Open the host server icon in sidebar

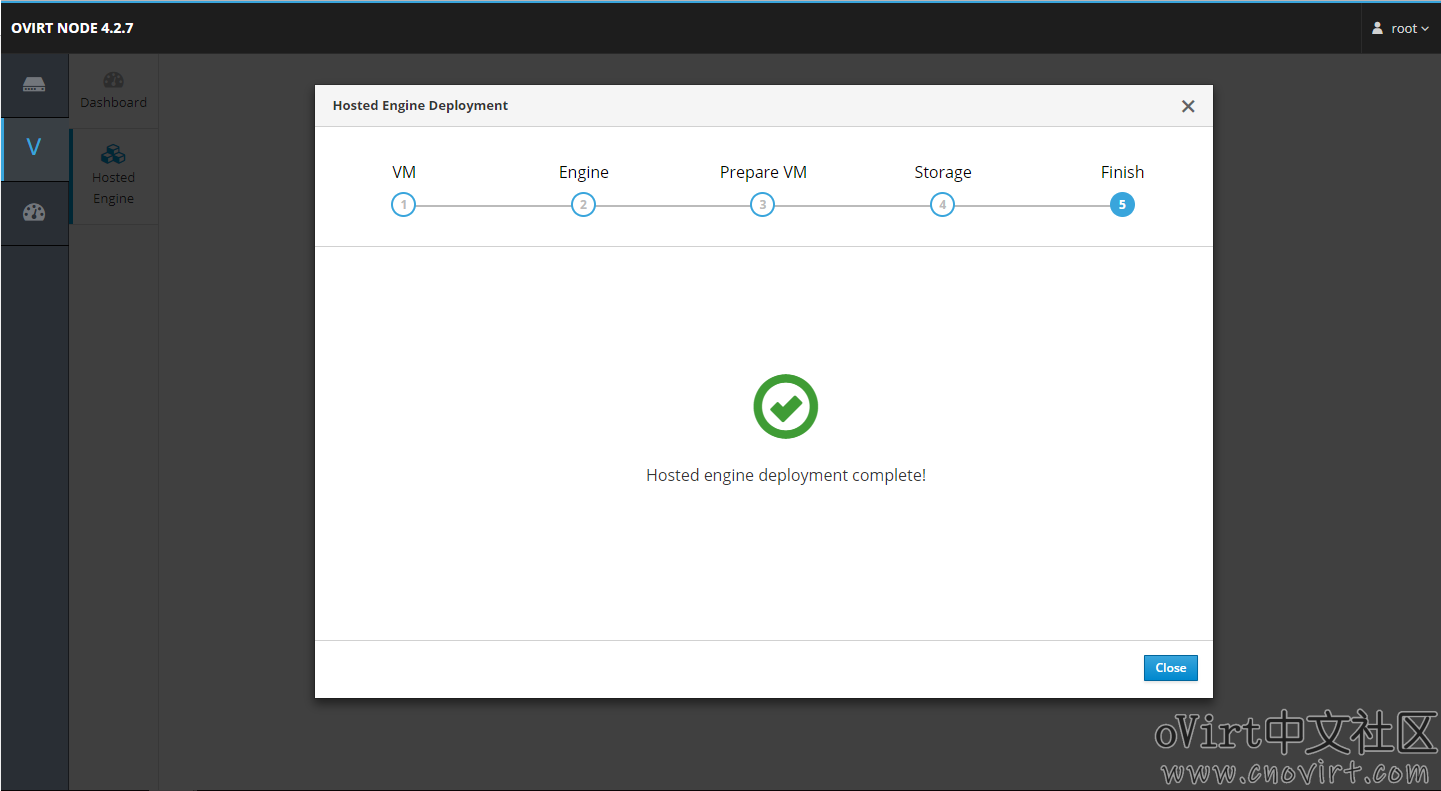[x=34, y=85]
